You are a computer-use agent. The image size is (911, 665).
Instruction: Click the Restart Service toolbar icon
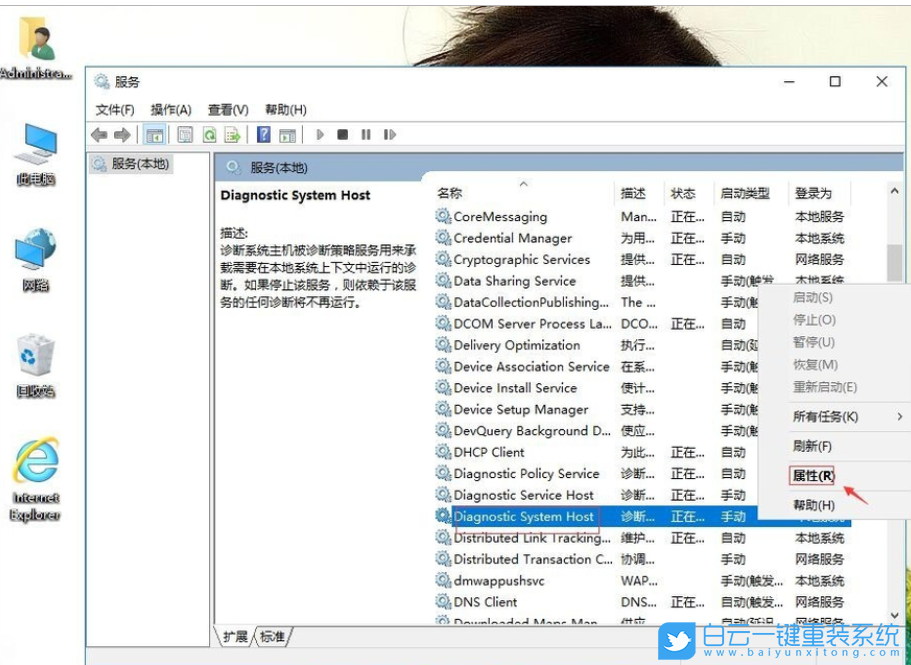[x=389, y=135]
